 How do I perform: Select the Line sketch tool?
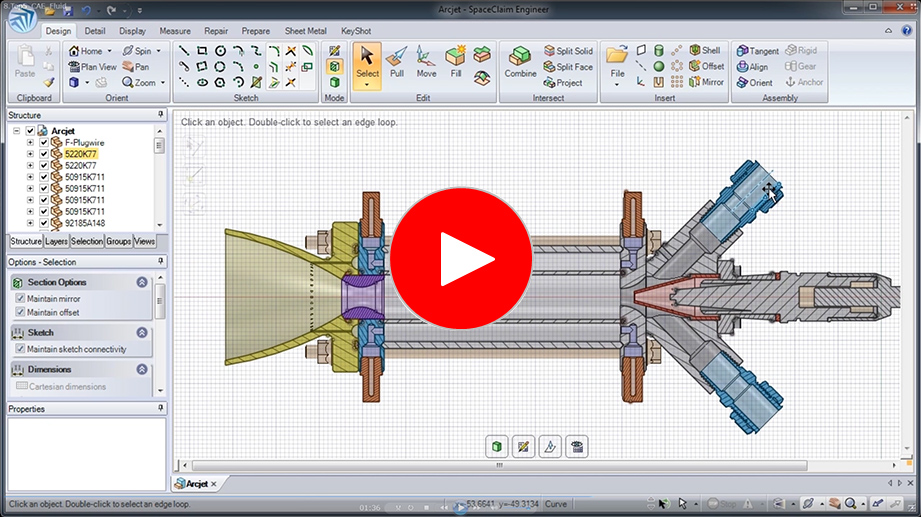tap(184, 51)
